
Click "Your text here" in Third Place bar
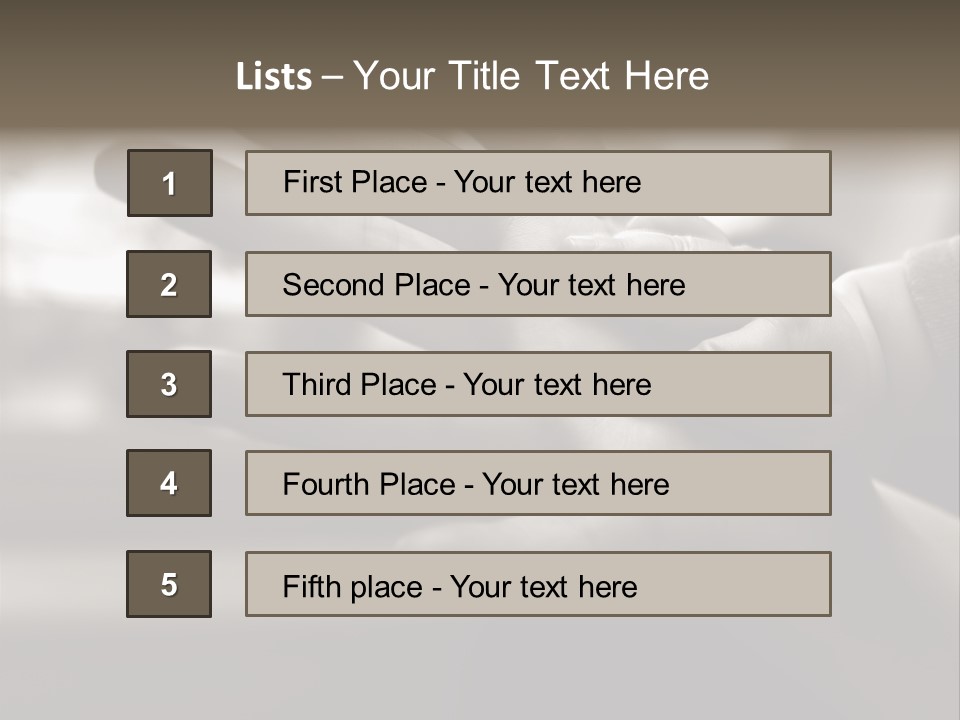tap(557, 385)
